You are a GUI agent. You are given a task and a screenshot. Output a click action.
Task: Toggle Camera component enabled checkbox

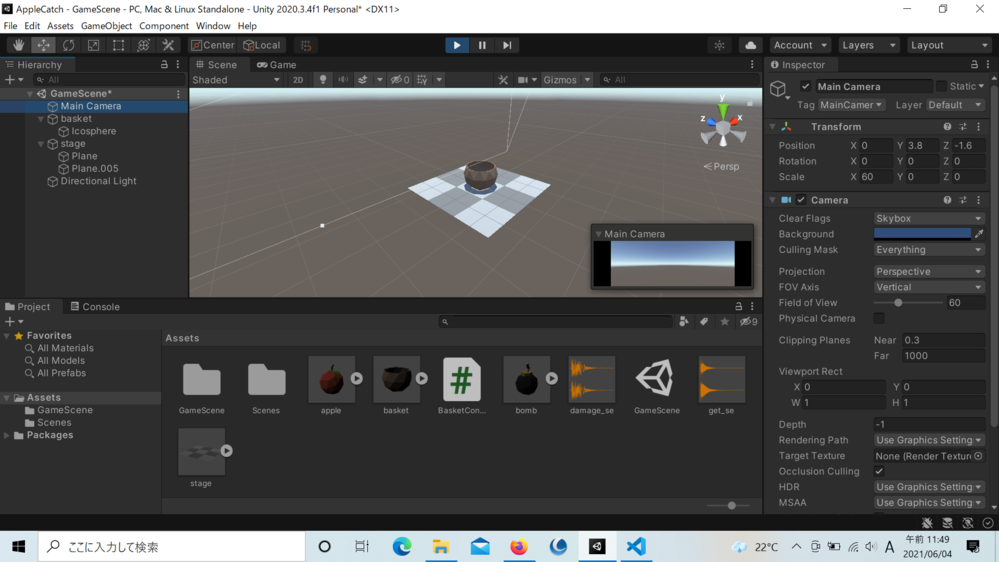coord(801,200)
